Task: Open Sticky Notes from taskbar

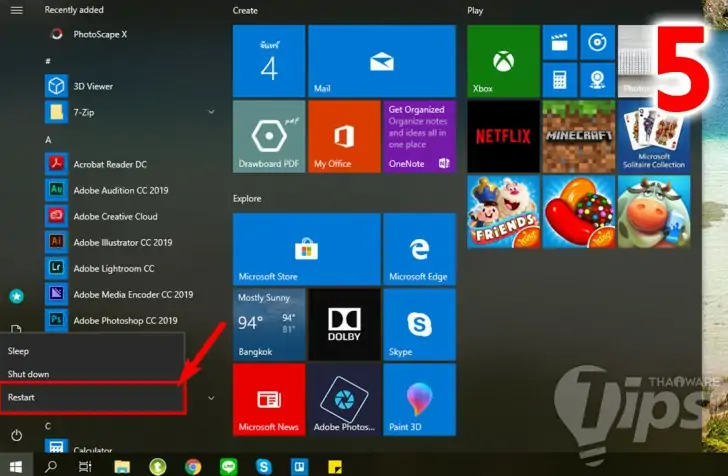Action: 335,466
